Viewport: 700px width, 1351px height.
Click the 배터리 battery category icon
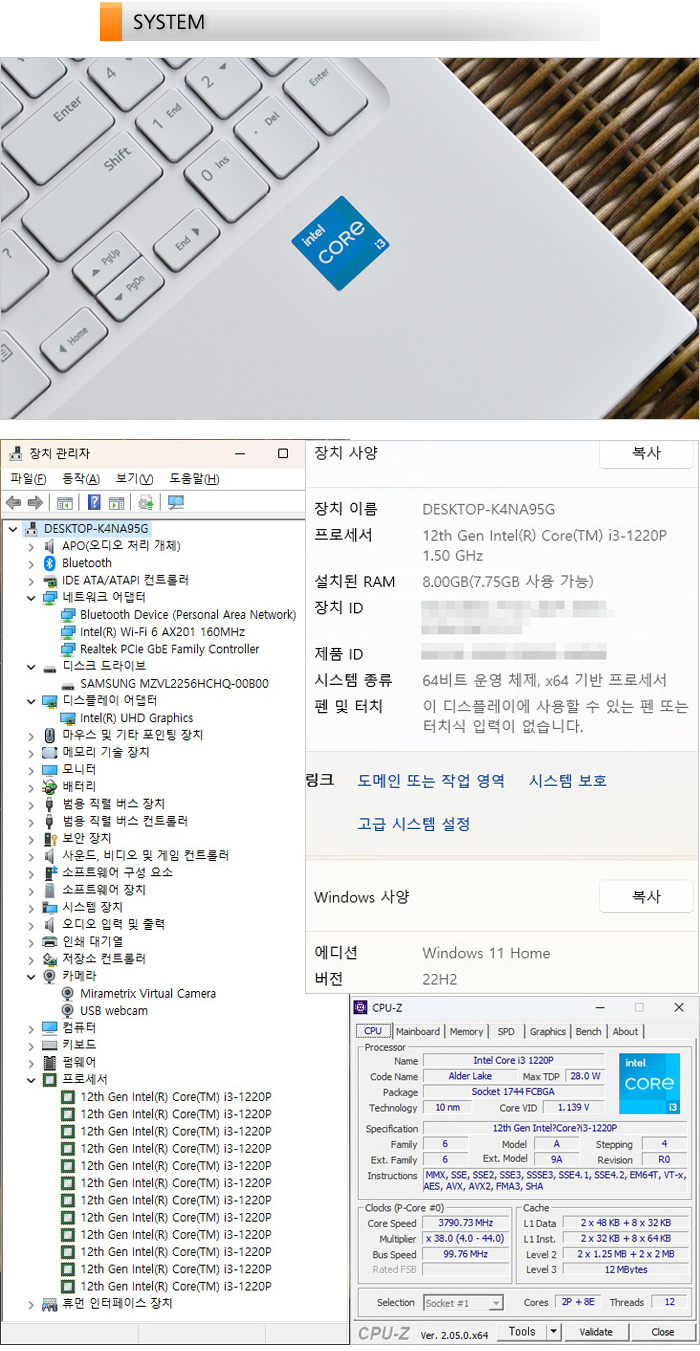pyautogui.click(x=50, y=787)
